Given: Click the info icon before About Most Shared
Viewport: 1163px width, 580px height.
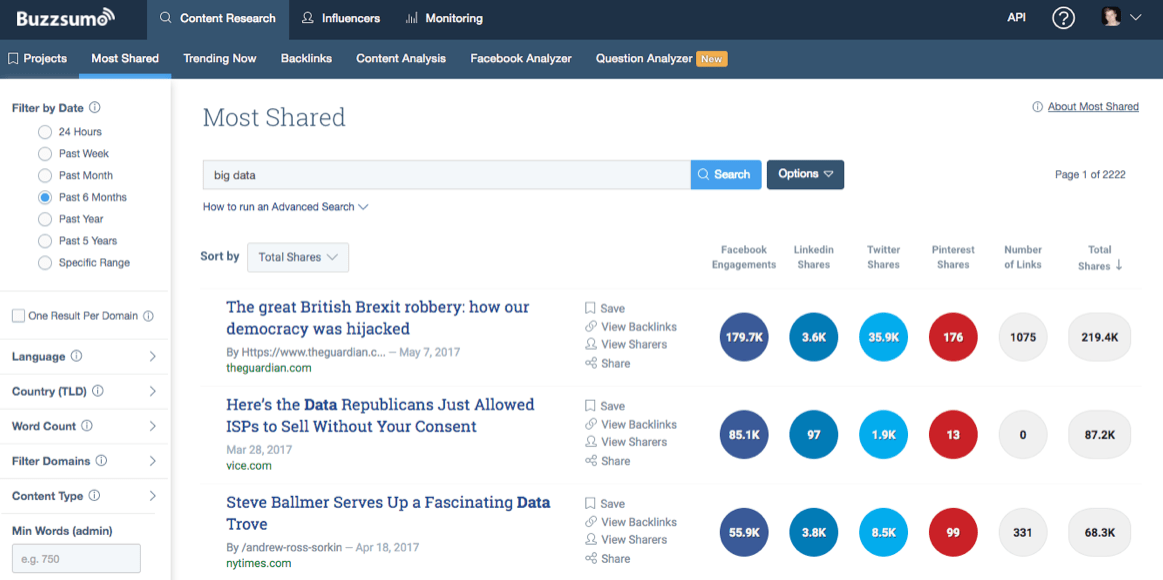Looking at the screenshot, I should pos(1038,107).
